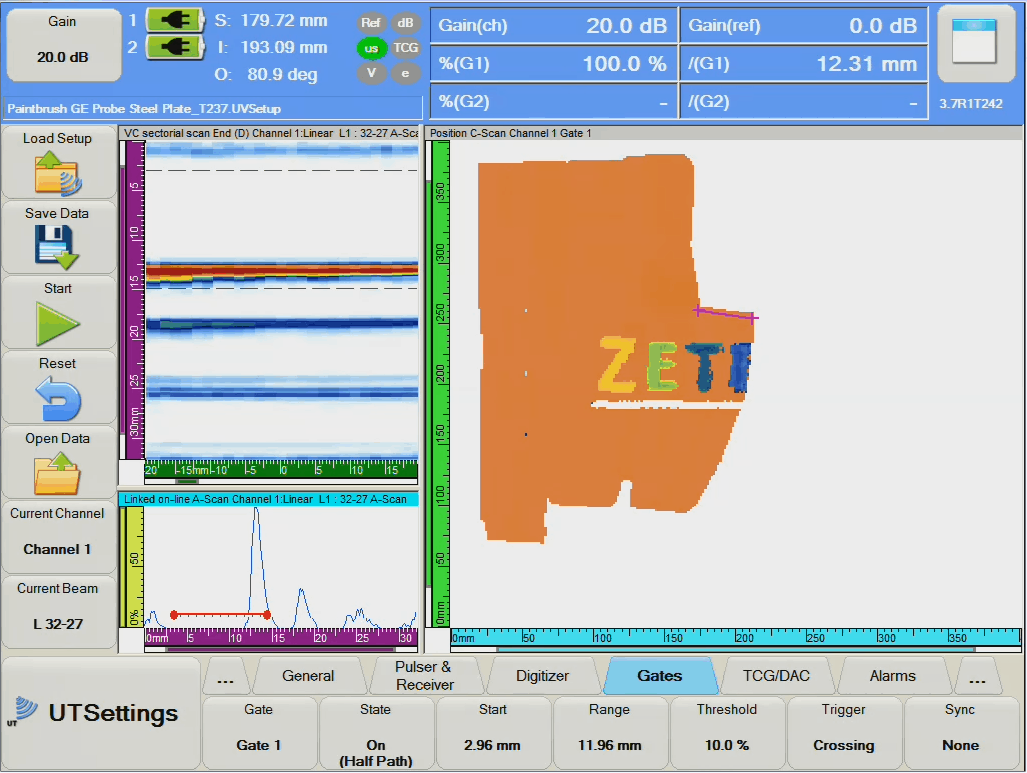Click the Current Channel 1 button
1027x773 pixels.
click(58, 537)
